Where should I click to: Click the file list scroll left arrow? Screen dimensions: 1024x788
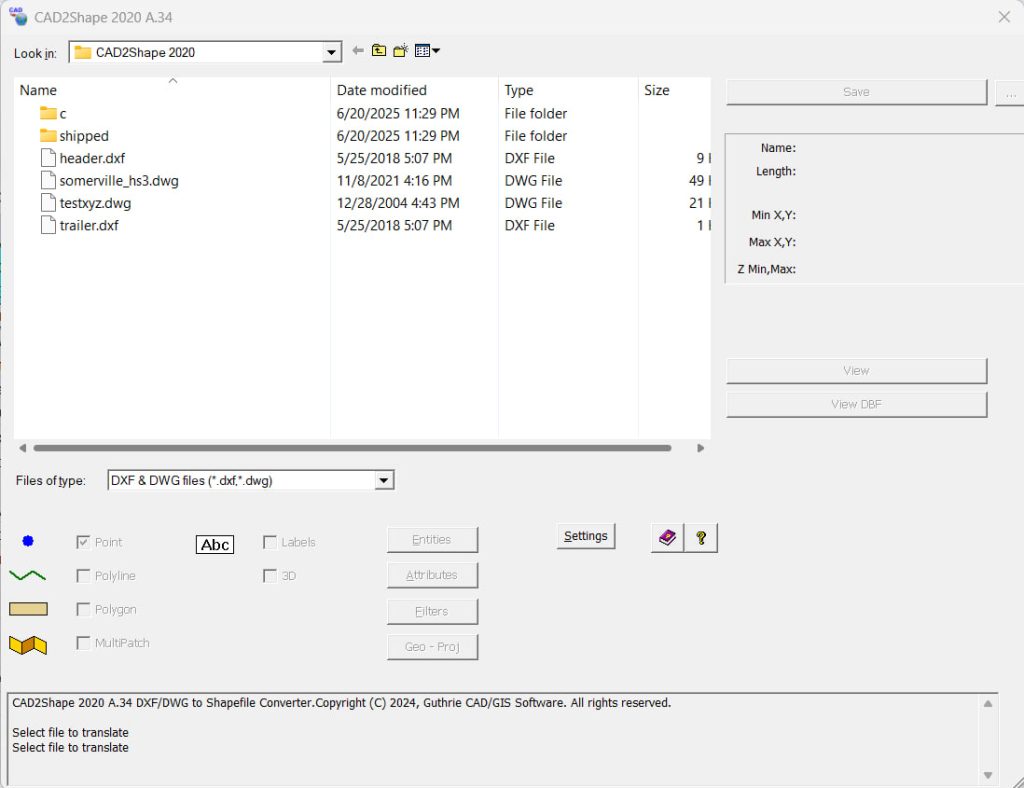(22, 448)
